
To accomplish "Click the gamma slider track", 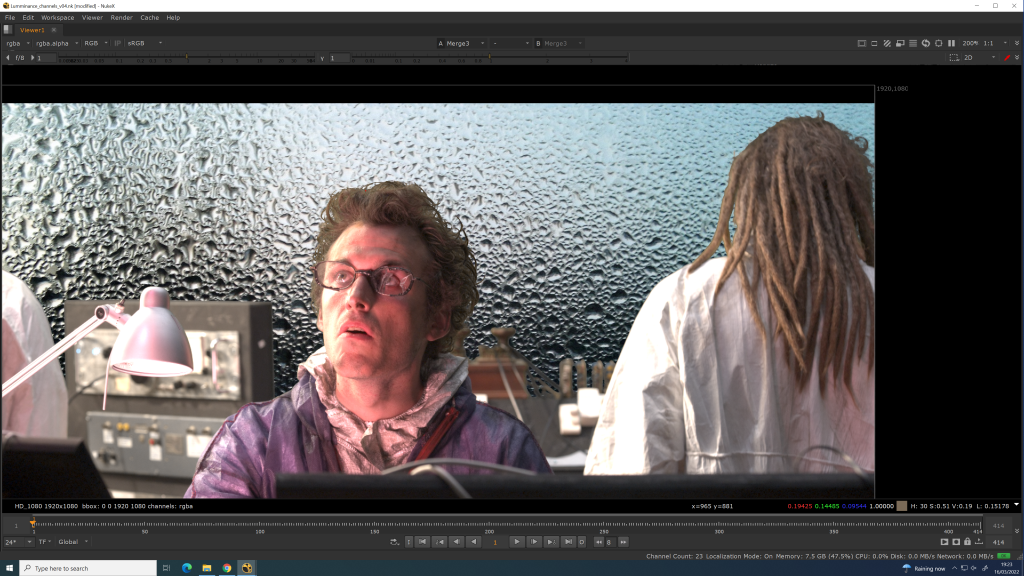I will click(489, 58).
